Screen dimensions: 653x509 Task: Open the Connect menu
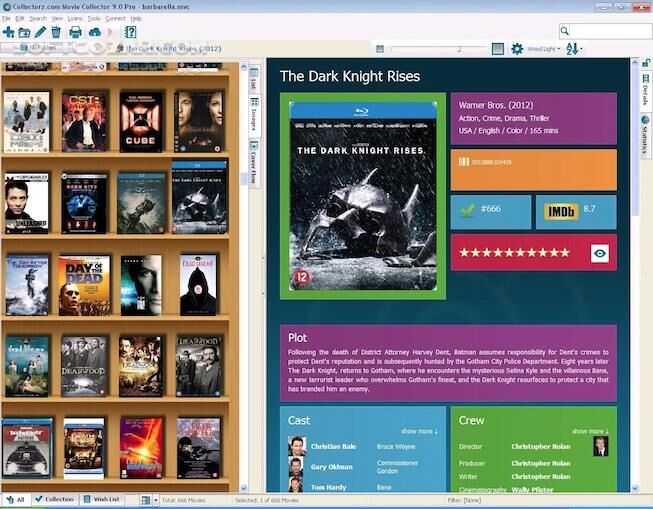point(115,18)
